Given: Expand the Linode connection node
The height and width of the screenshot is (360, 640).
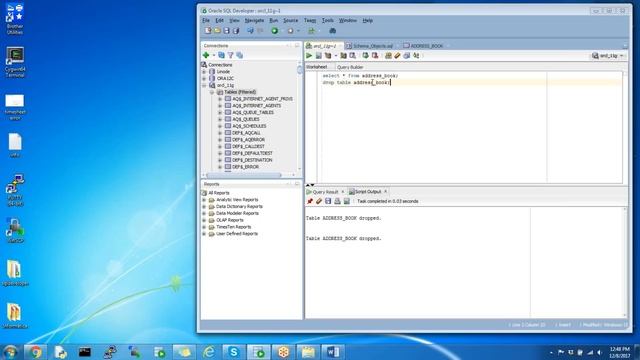Looking at the screenshot, I should click(204, 72).
